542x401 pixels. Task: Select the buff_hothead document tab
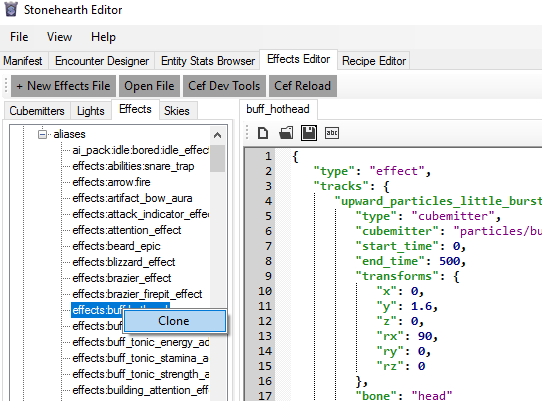278,109
